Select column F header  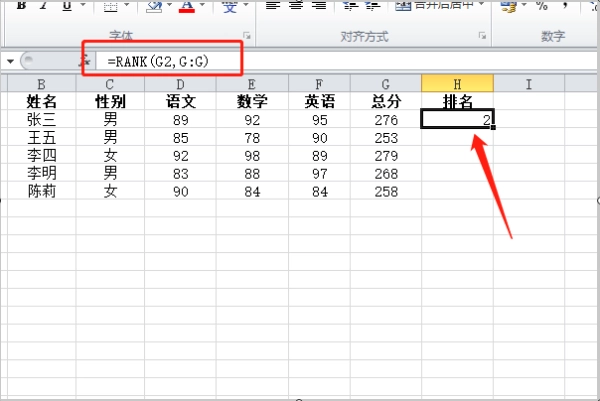click(x=319, y=84)
